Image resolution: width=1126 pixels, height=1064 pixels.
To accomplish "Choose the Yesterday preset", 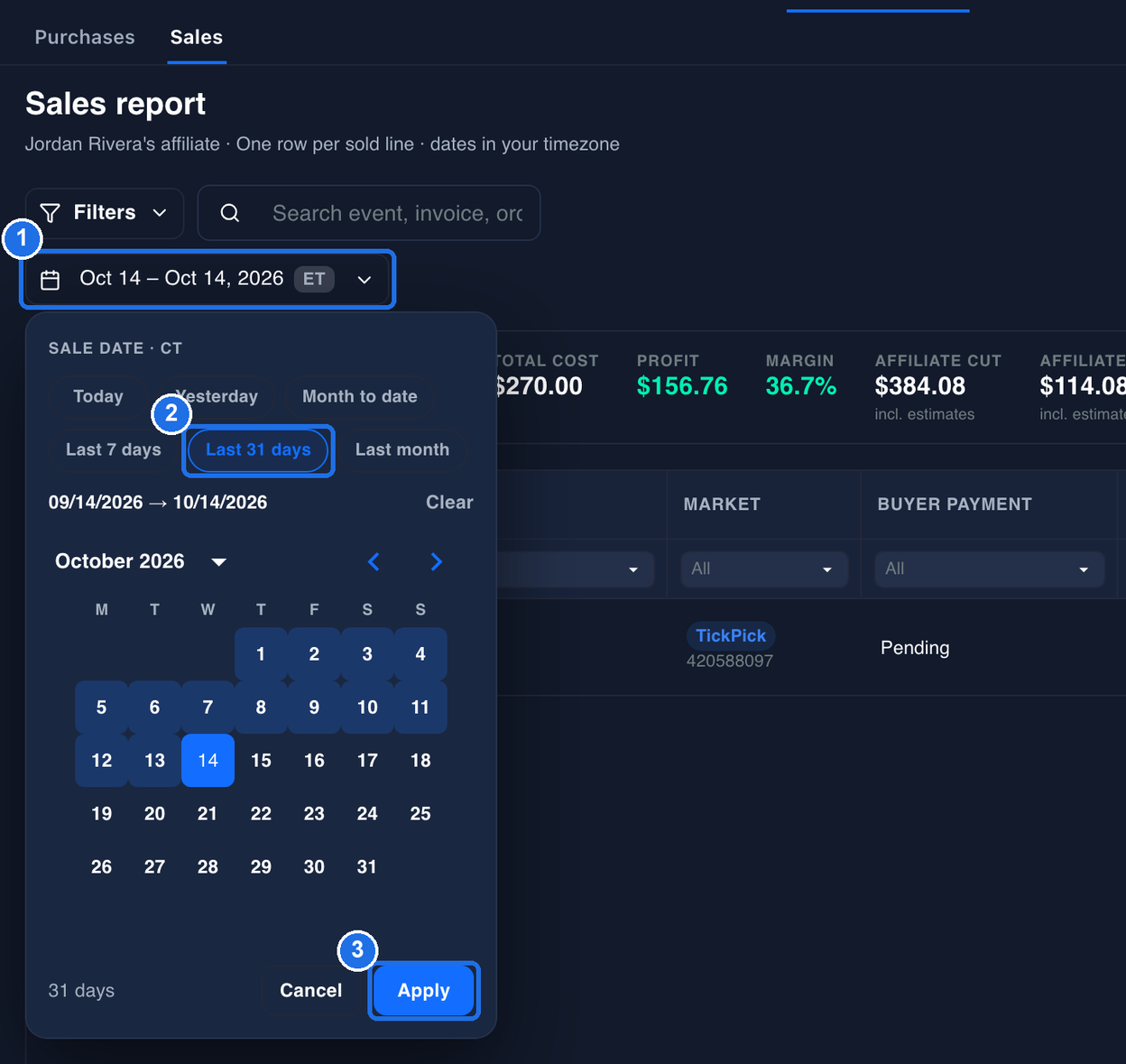I will coord(217,396).
